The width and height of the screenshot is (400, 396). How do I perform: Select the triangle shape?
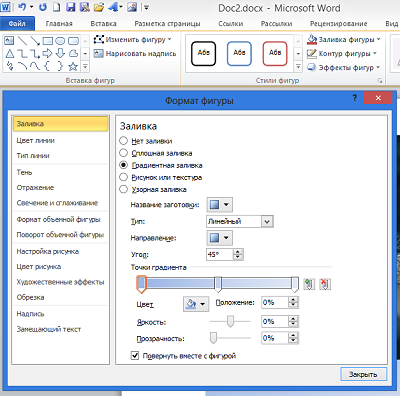click(x=10, y=54)
